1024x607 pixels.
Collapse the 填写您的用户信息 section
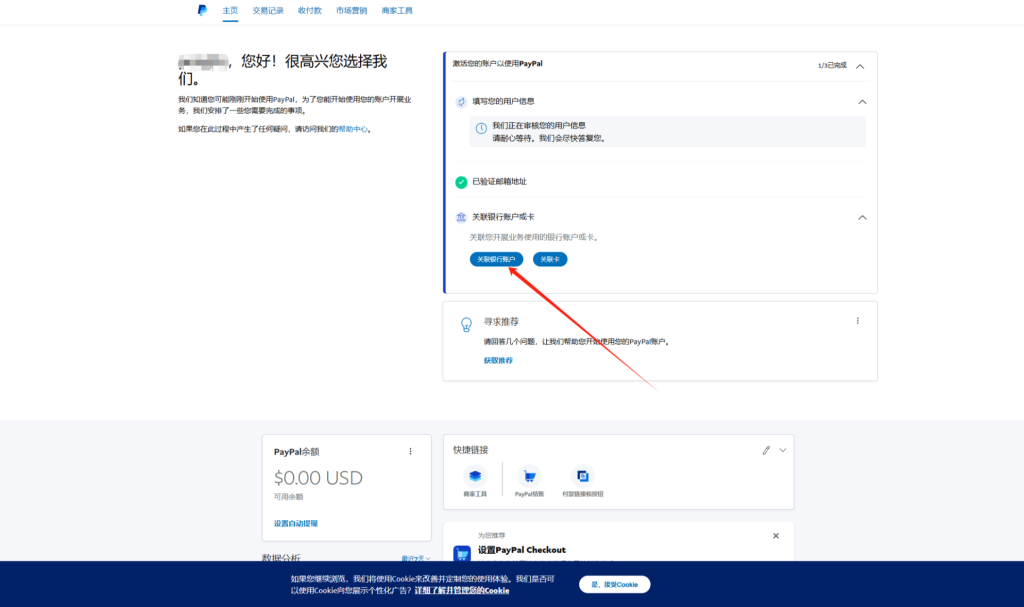(x=861, y=102)
